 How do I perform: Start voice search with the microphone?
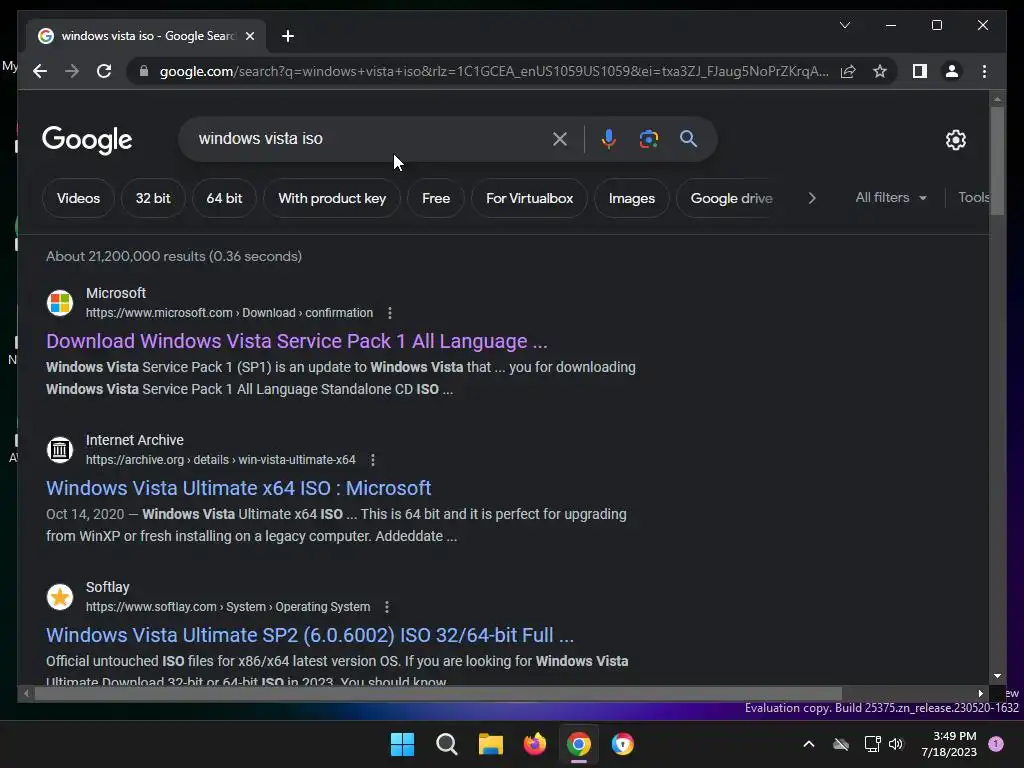pos(608,138)
